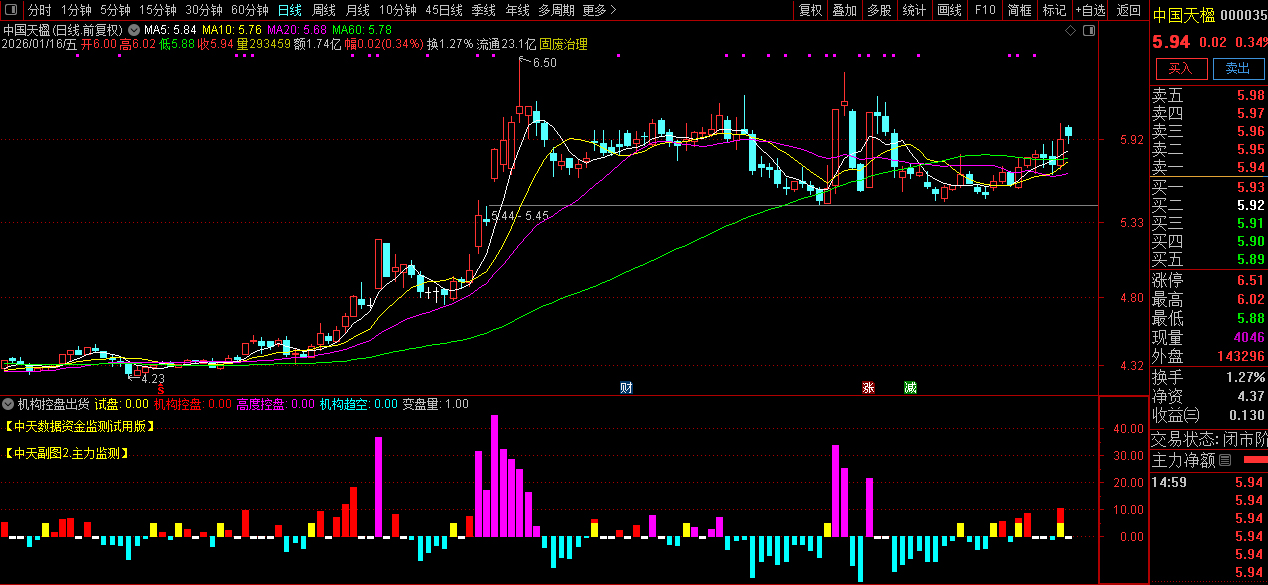Click the 买二 bid price 5.92

click(1250, 205)
